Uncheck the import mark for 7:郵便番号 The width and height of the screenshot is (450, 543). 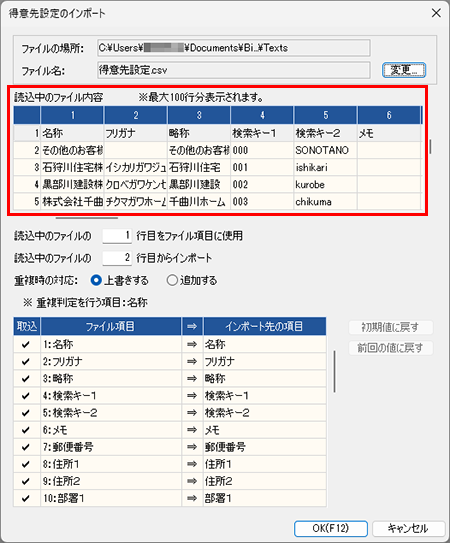(x=26, y=447)
